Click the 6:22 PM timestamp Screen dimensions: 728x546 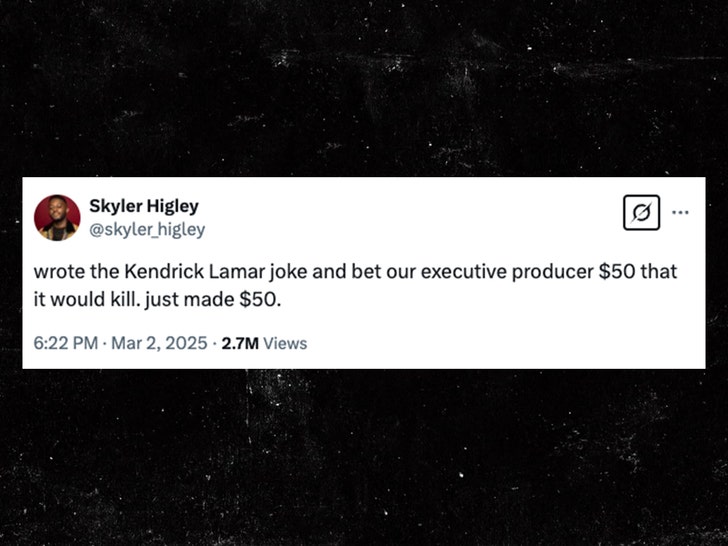point(65,343)
